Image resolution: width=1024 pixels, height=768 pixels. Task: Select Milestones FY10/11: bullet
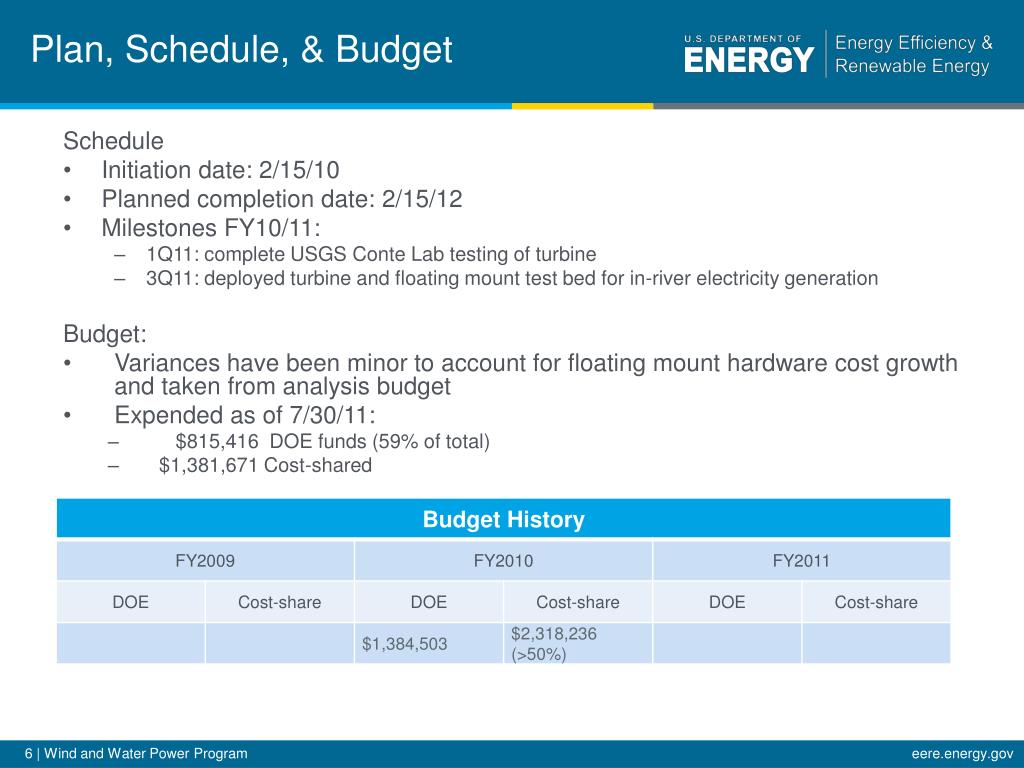pyautogui.click(x=211, y=228)
